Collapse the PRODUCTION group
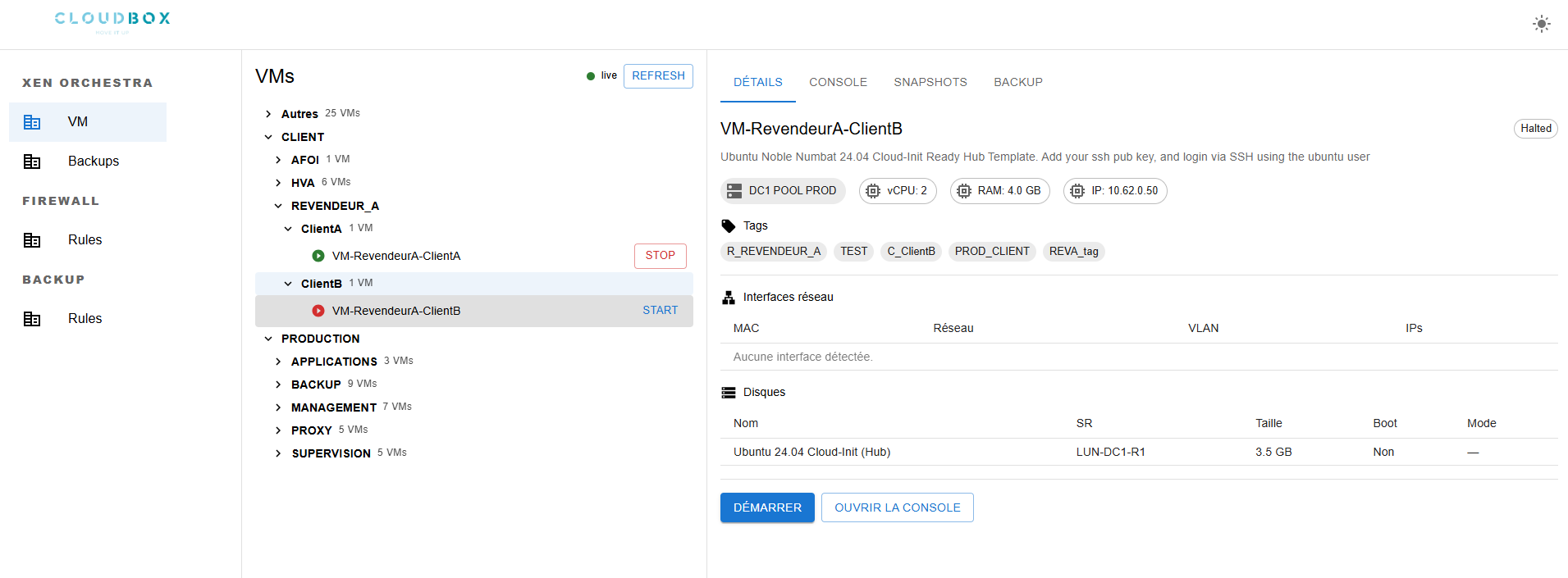 tap(268, 339)
